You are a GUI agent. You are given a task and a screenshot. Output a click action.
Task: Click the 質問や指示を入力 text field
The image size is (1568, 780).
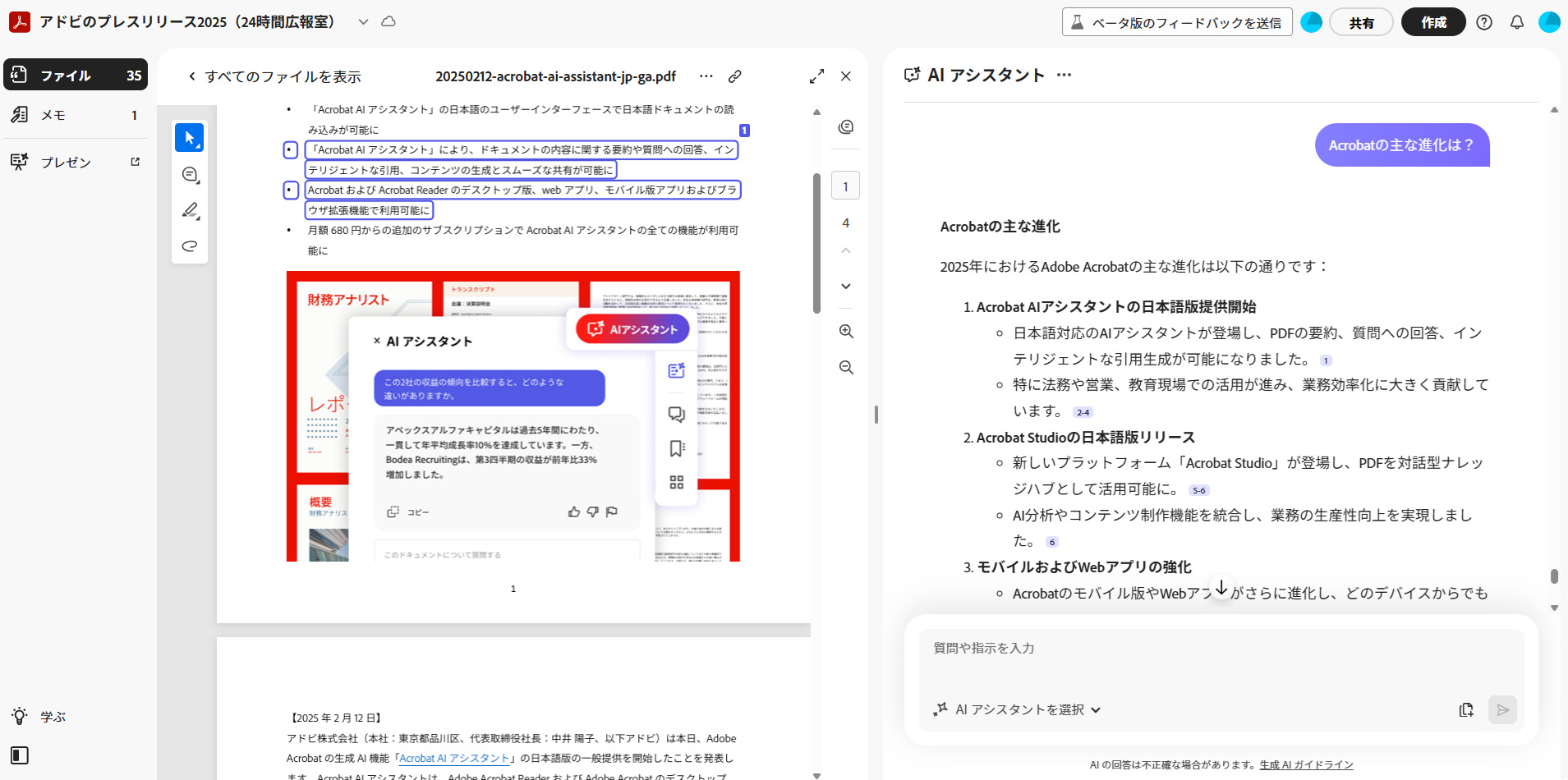(x=1221, y=659)
